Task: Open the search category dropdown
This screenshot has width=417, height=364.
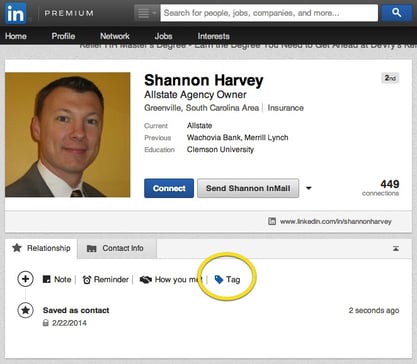Action: (146, 13)
